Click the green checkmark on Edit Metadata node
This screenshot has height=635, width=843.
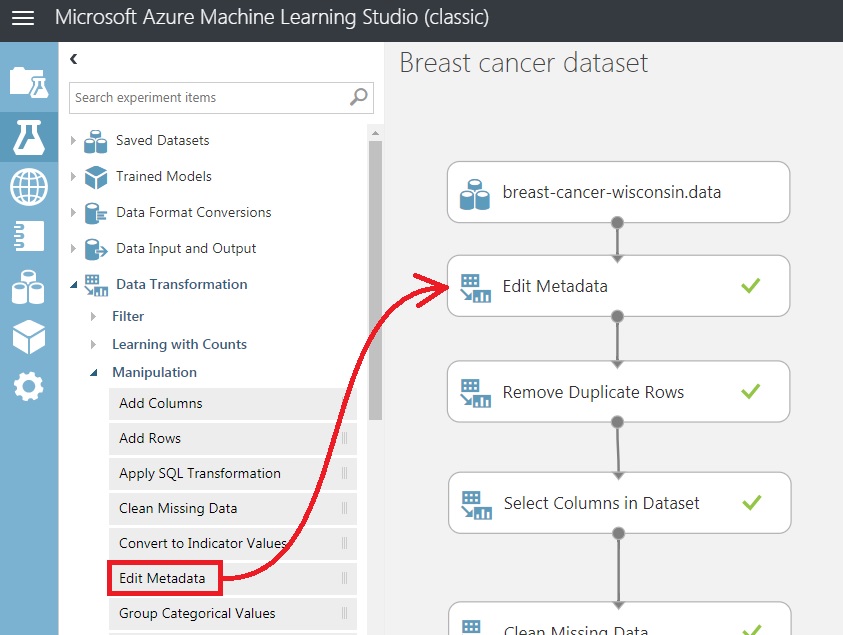point(751,286)
